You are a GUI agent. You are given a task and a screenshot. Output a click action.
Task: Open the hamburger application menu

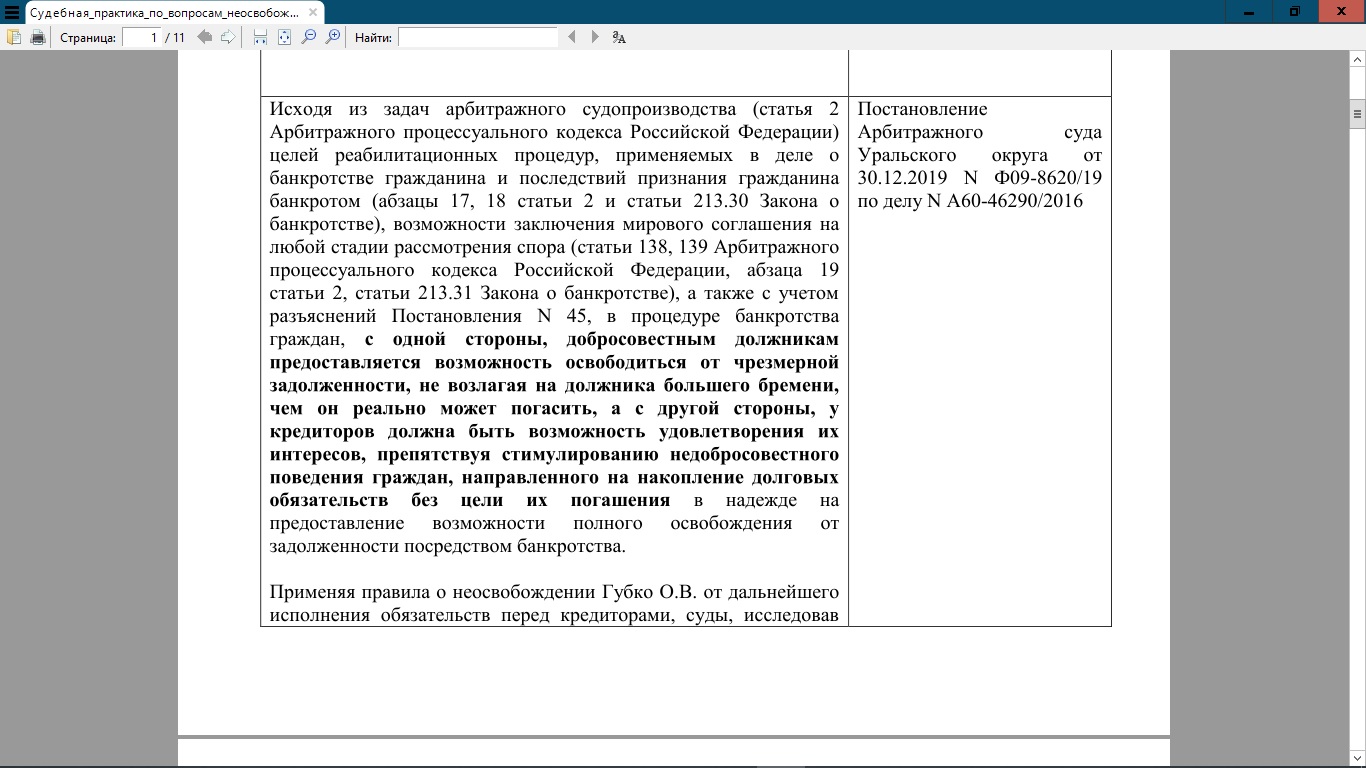(x=12, y=12)
